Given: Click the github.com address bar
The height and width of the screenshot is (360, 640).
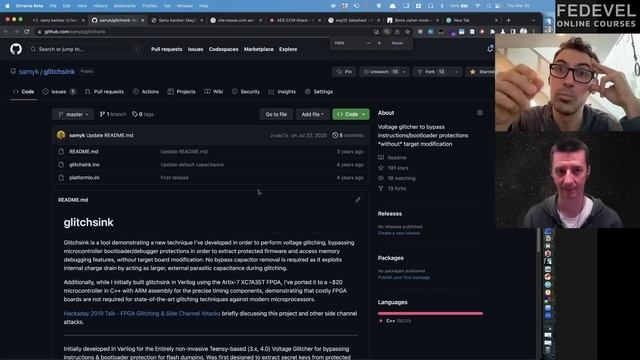Looking at the screenshot, I should point(204,31).
